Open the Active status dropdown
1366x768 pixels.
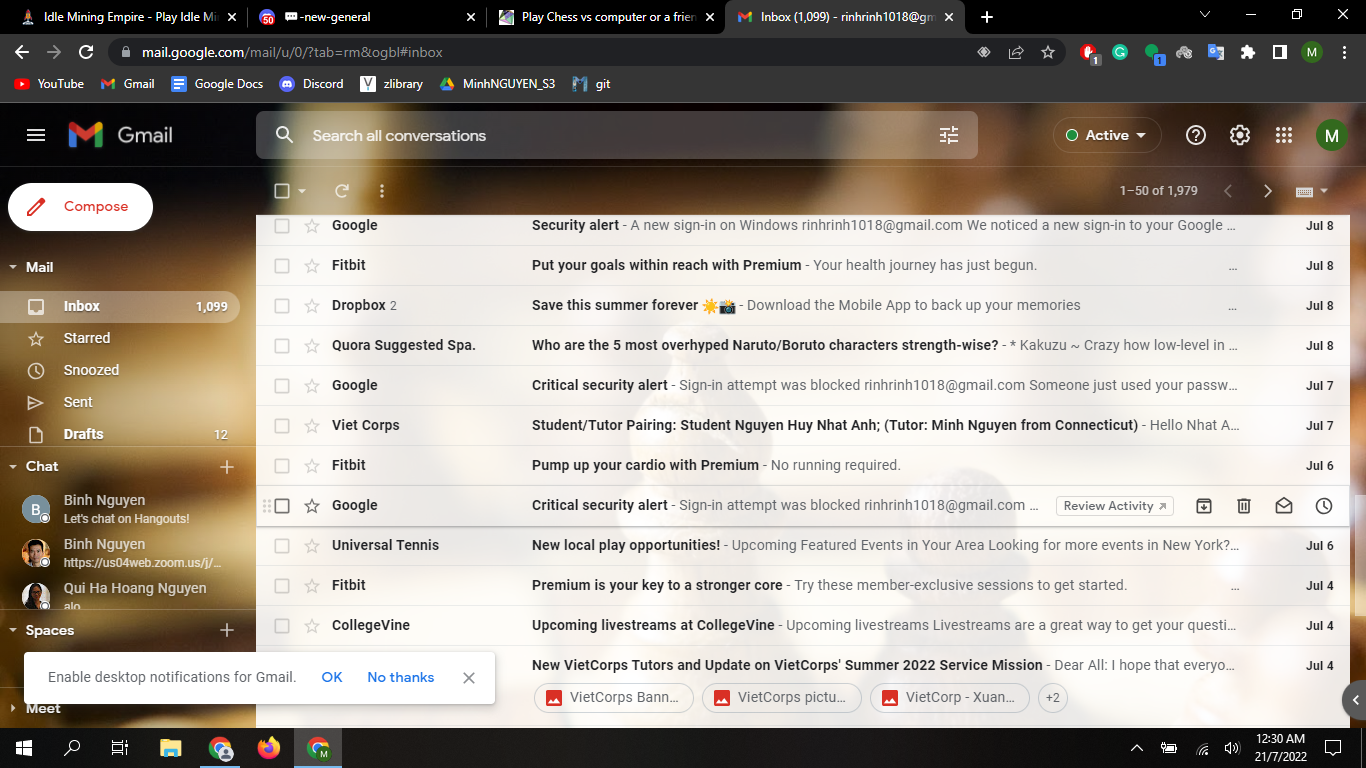click(1107, 135)
